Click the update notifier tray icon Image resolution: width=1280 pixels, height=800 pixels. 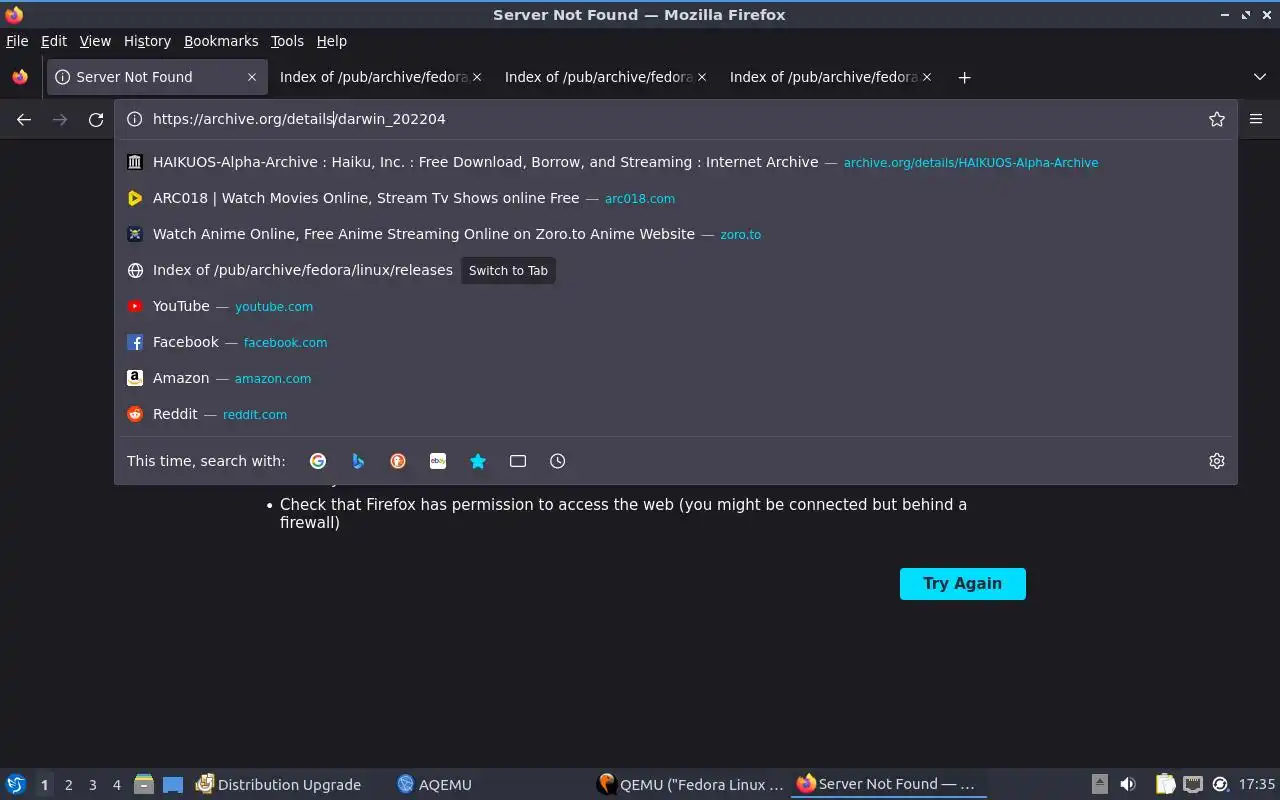1220,785
